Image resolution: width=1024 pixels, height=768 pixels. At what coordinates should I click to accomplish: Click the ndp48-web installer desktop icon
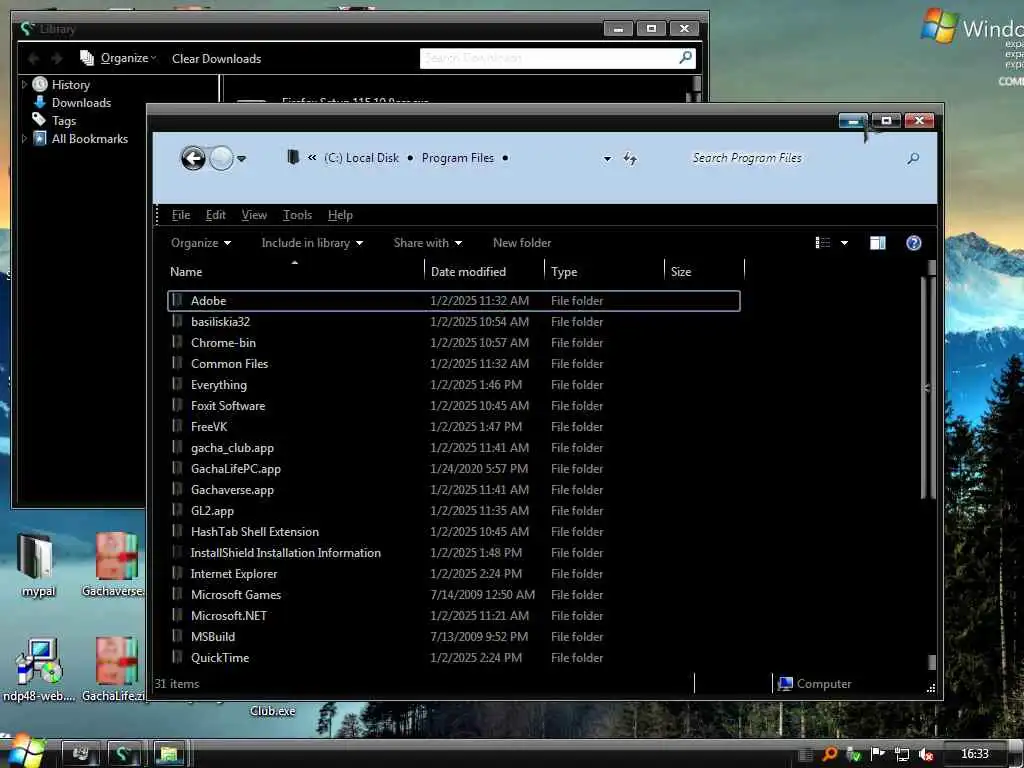[x=39, y=670]
